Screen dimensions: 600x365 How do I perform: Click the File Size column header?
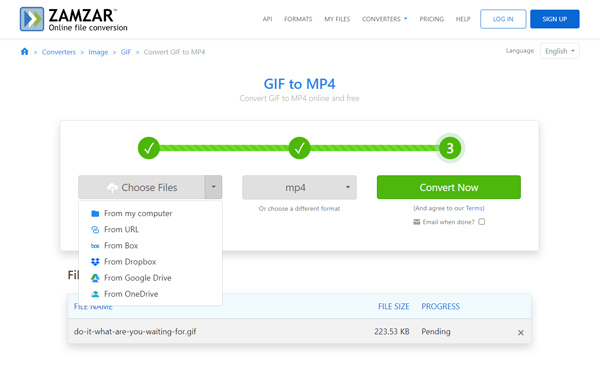[394, 306]
